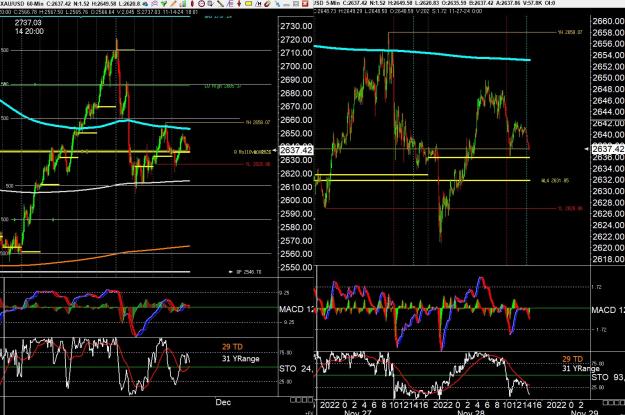Click the orange 29 TD text on right chart

[x=572, y=359]
